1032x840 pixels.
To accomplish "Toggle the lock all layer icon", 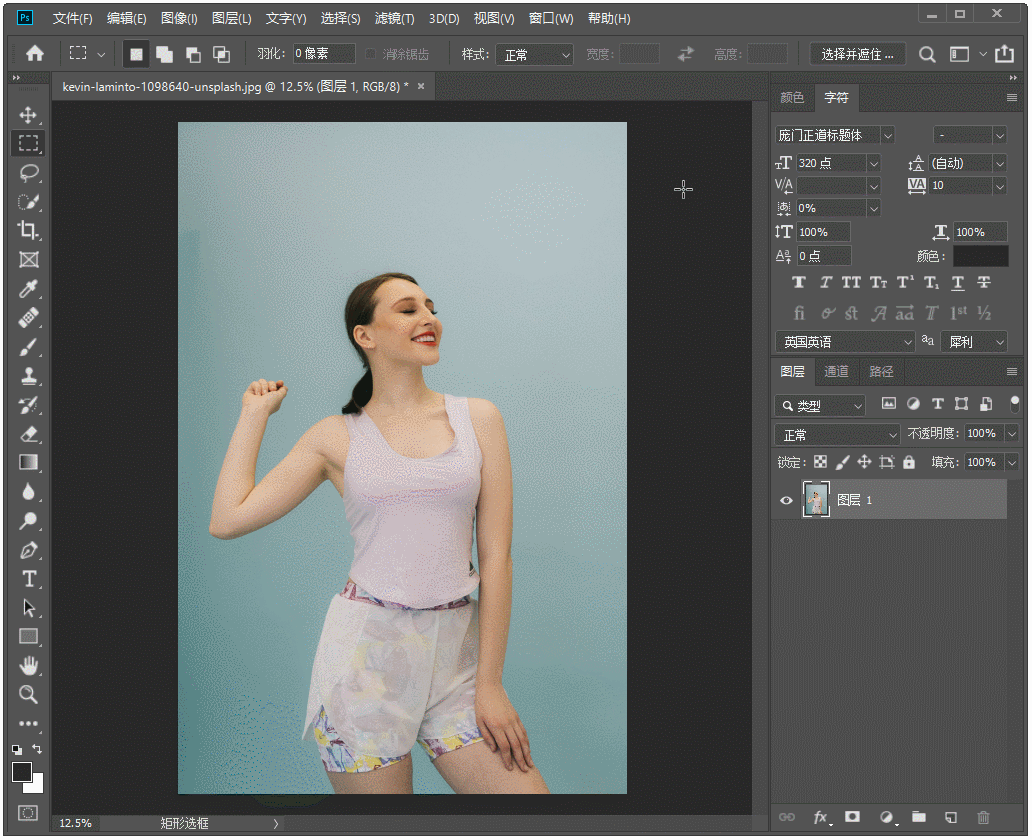I will point(909,462).
